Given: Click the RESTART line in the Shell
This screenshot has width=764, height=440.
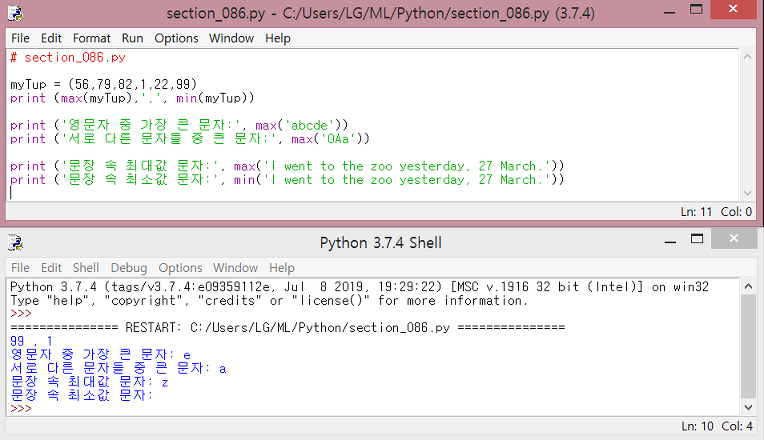Looking at the screenshot, I should 287,327.
